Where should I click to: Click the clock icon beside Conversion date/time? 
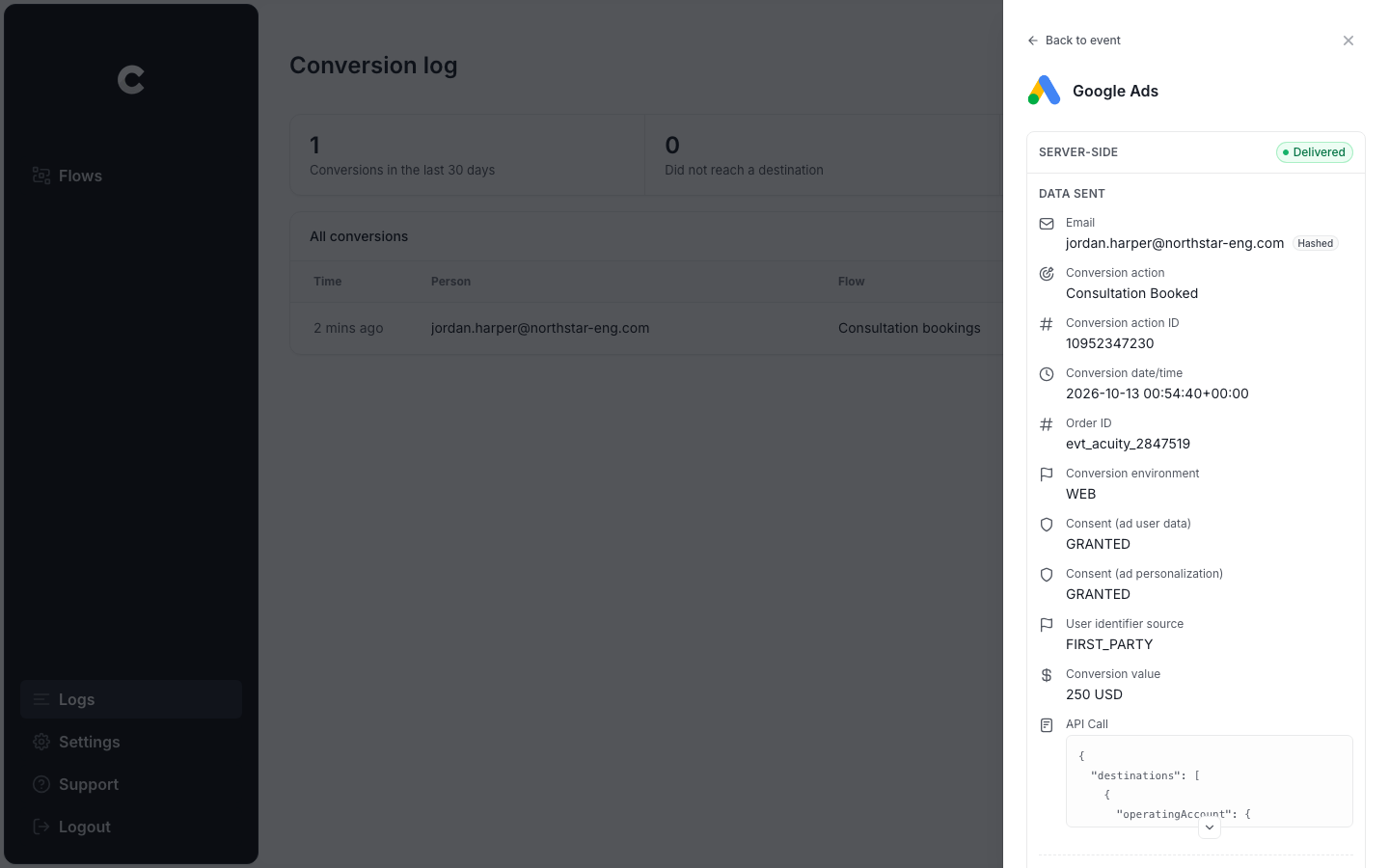click(x=1047, y=374)
